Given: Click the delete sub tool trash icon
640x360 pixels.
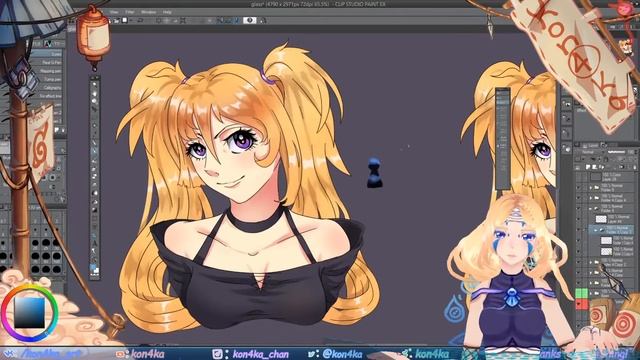Looking at the screenshot, I should click(x=63, y=130).
